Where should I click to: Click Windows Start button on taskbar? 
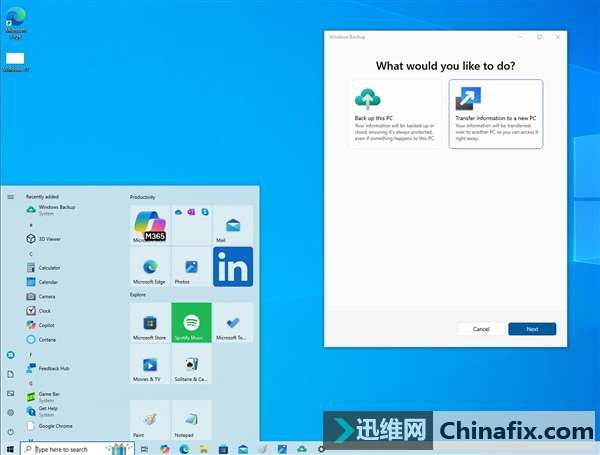(10, 449)
